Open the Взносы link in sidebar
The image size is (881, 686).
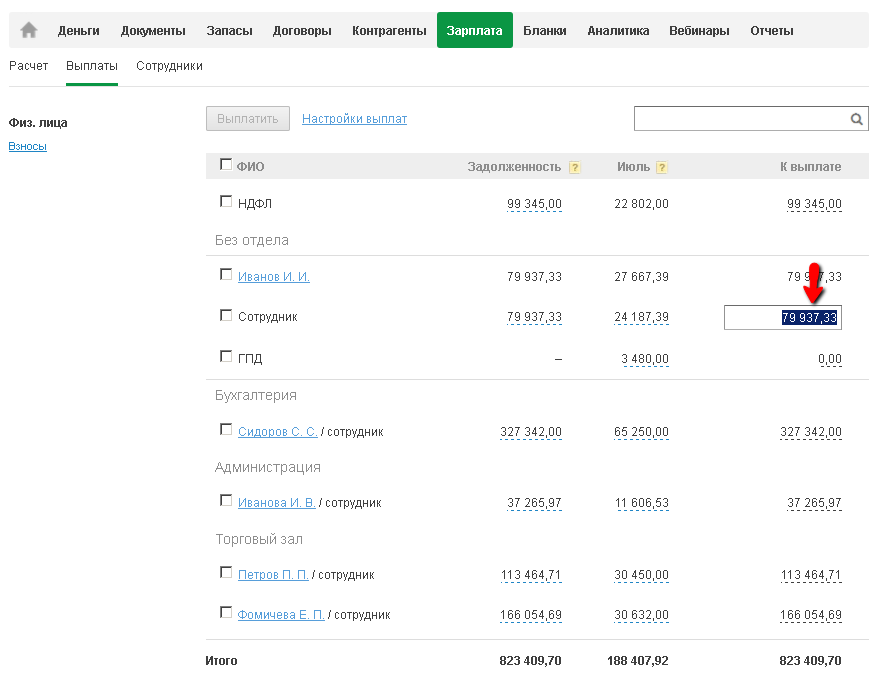click(27, 146)
